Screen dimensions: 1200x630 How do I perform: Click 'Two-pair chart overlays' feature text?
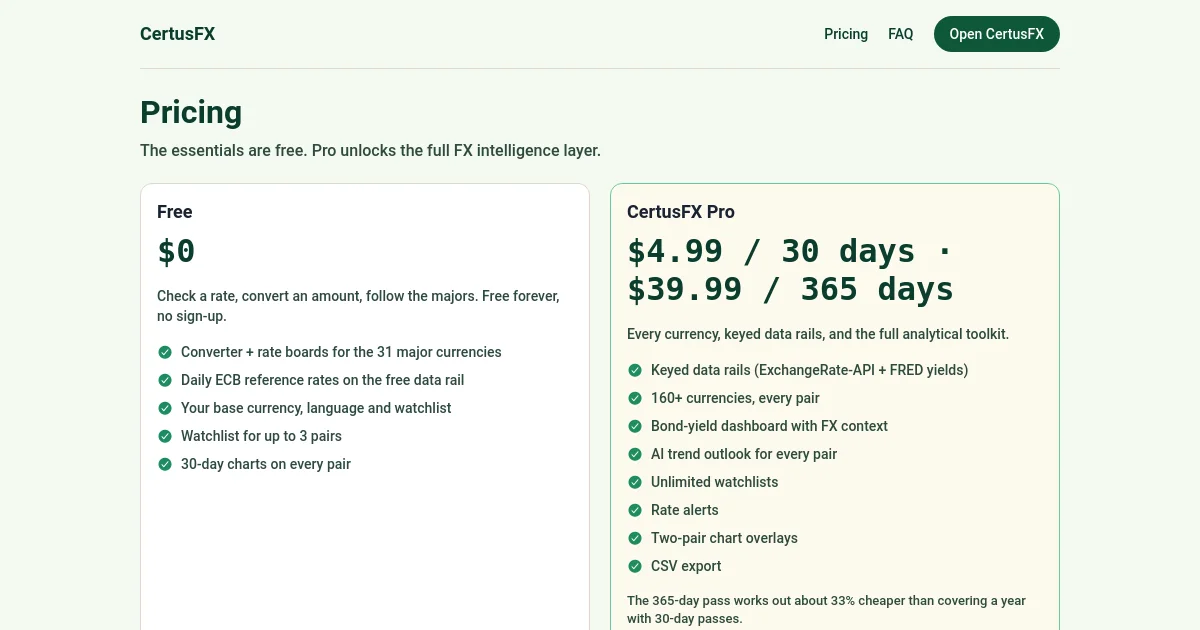[x=724, y=538]
